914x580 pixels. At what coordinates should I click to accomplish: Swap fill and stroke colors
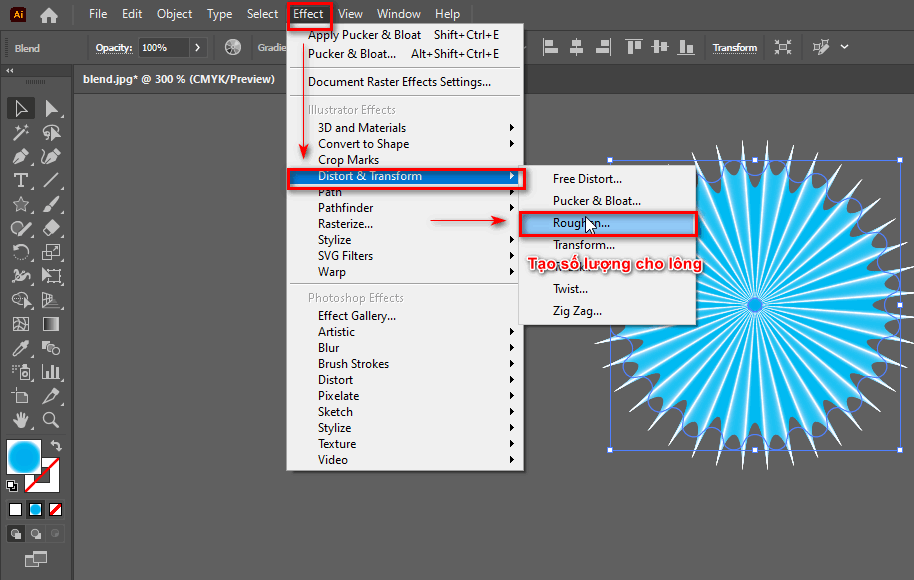(57, 446)
